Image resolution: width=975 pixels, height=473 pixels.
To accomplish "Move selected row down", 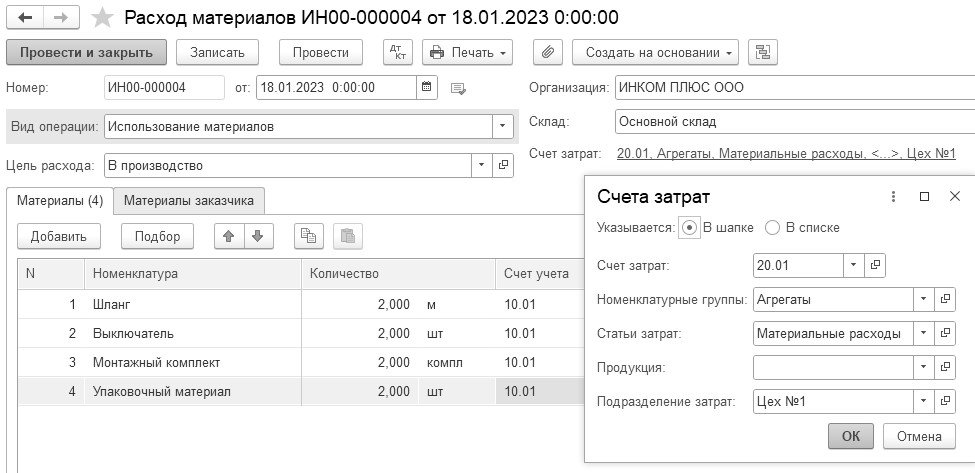I will point(259,236).
